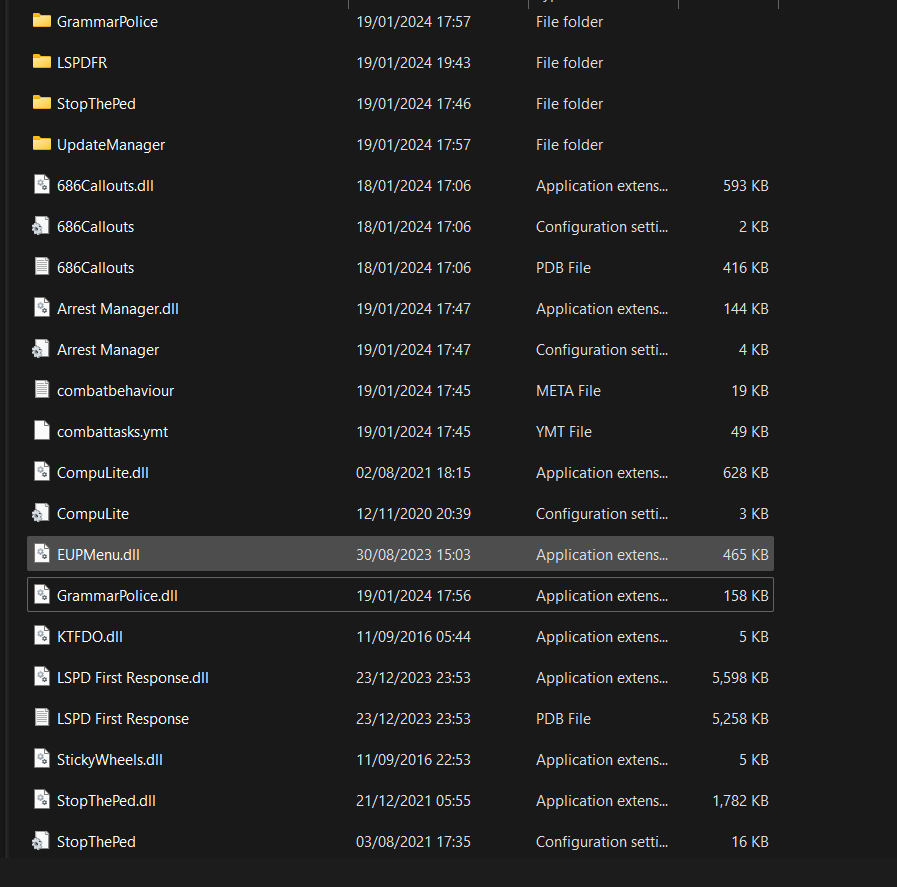This screenshot has height=887, width=897.
Task: Select the LSPDFR folder icon
Action: tap(41, 62)
